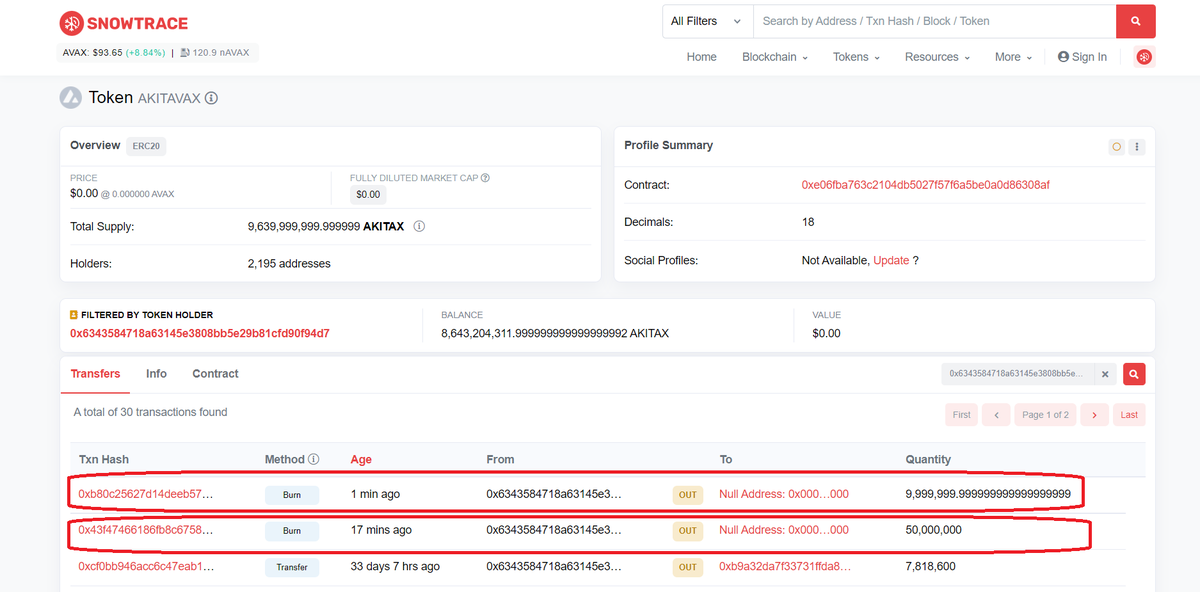Click the "1 min ago" age cell
Viewport: 1200px width, 592px height.
[x=376, y=494]
